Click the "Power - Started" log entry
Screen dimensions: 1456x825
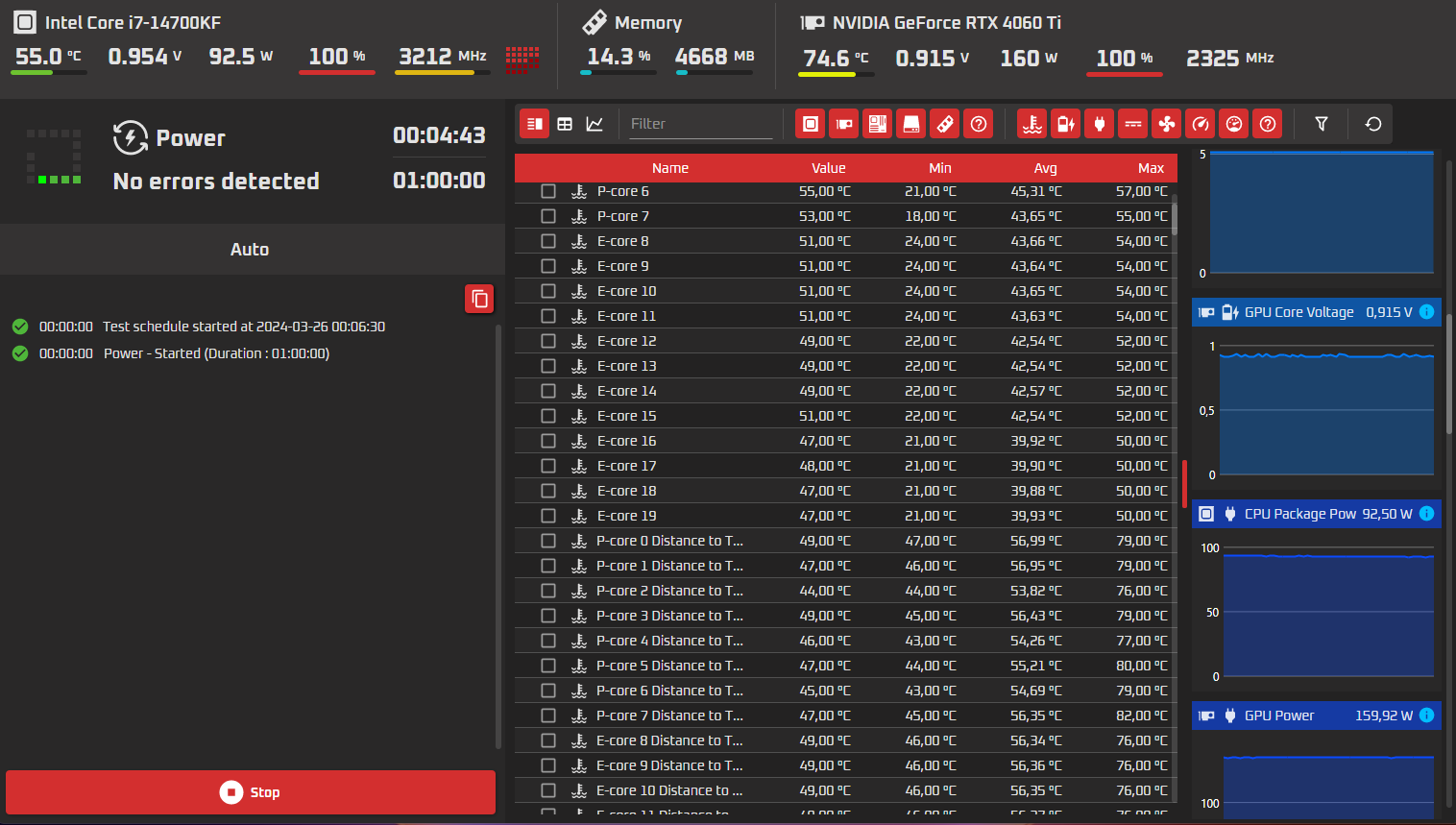pos(216,353)
